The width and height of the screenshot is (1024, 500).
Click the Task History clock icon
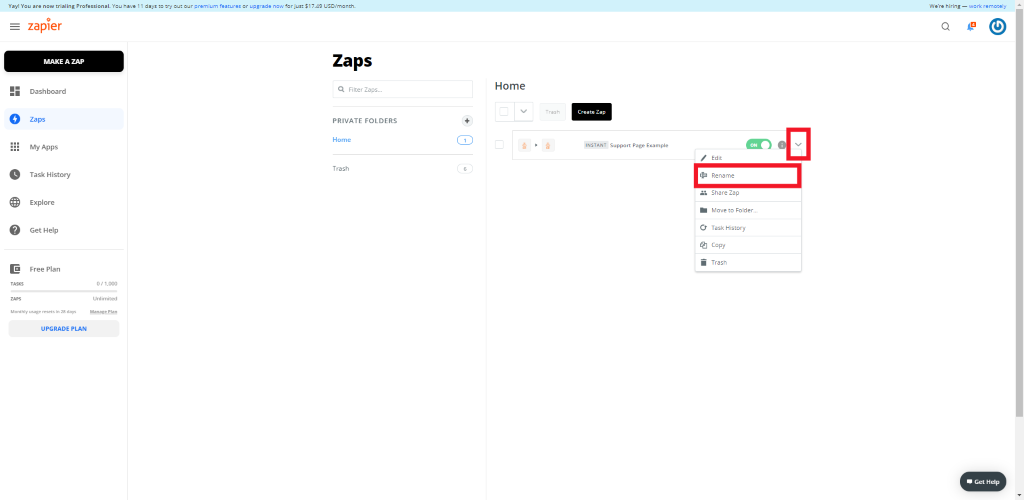(15, 175)
